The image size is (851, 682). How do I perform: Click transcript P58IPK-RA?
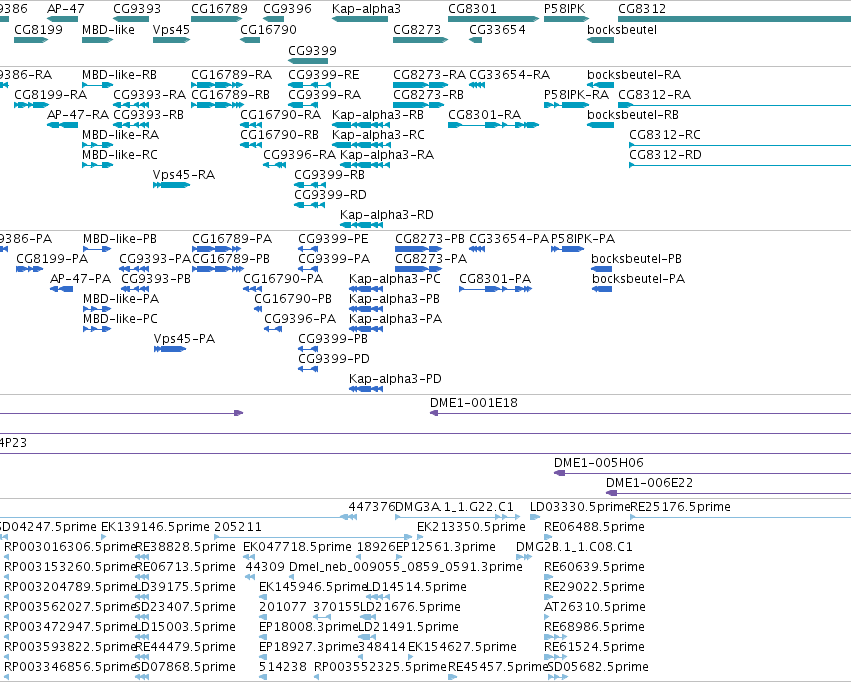pyautogui.click(x=576, y=95)
